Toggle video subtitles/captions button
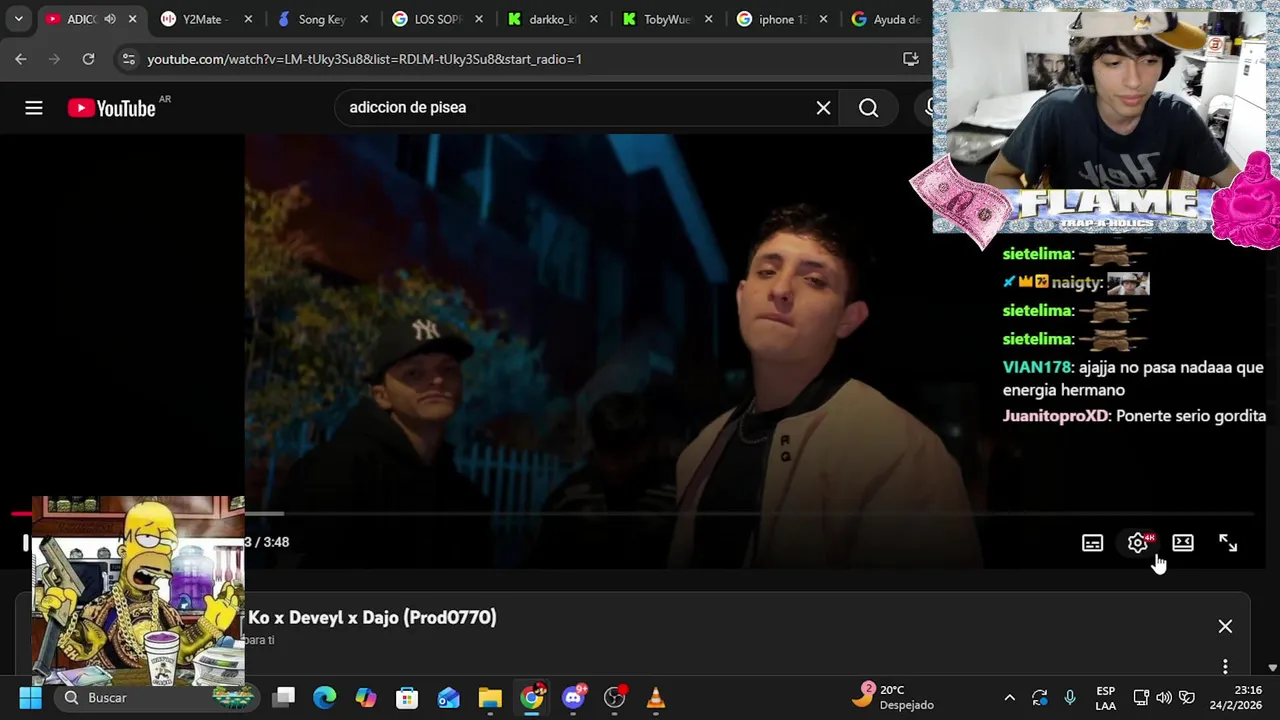The width and height of the screenshot is (1280, 720). [1092, 543]
